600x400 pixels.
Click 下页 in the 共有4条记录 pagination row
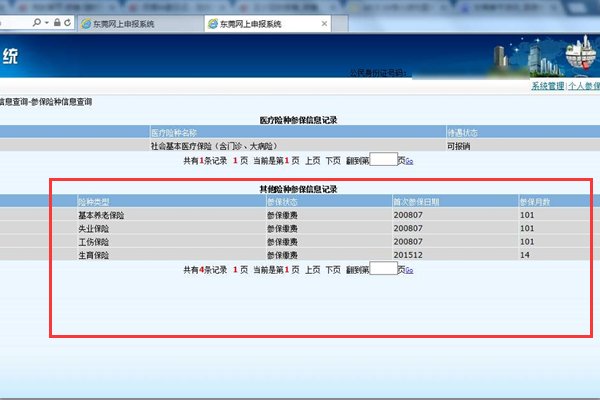click(x=333, y=270)
